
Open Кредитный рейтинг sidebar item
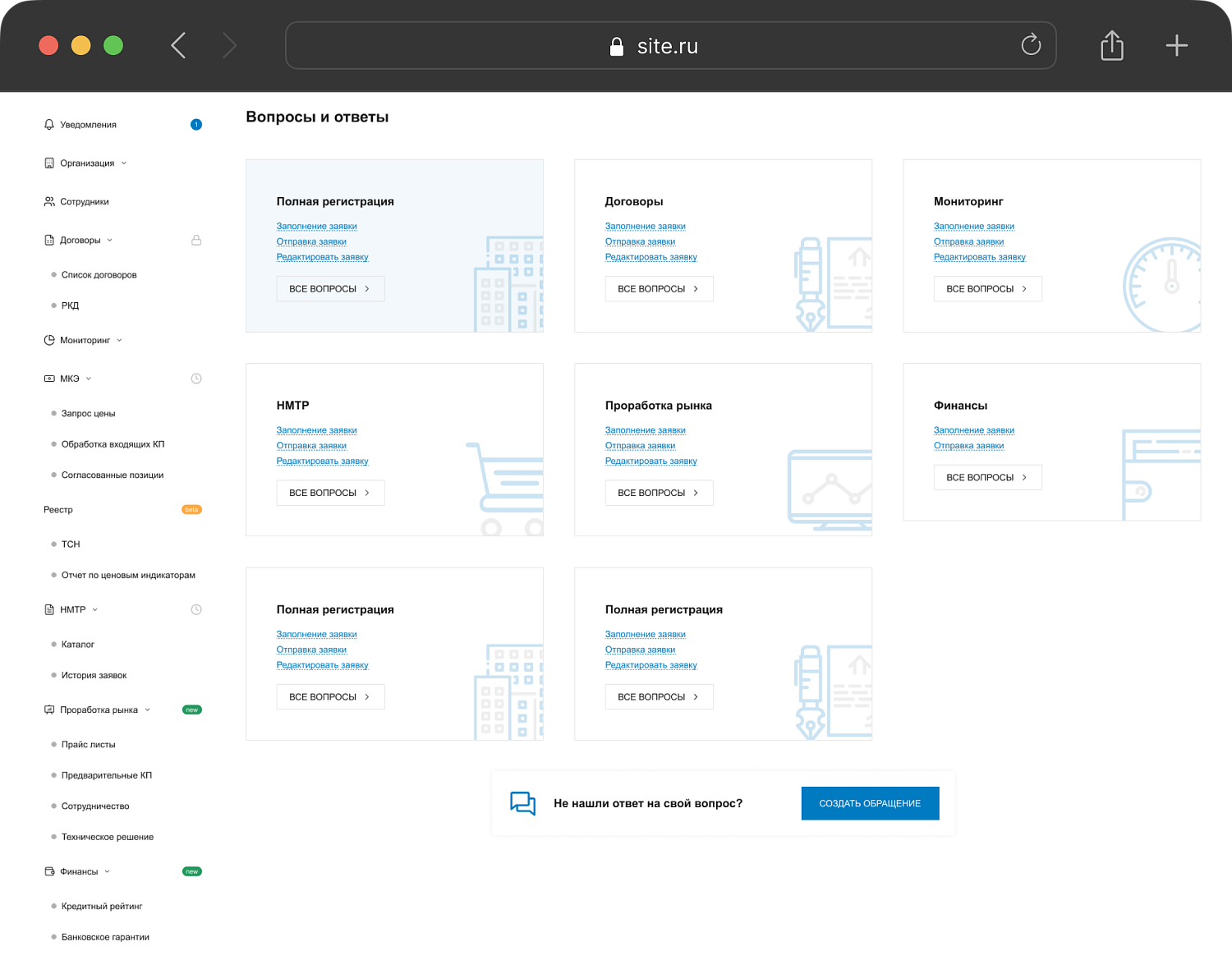click(102, 907)
